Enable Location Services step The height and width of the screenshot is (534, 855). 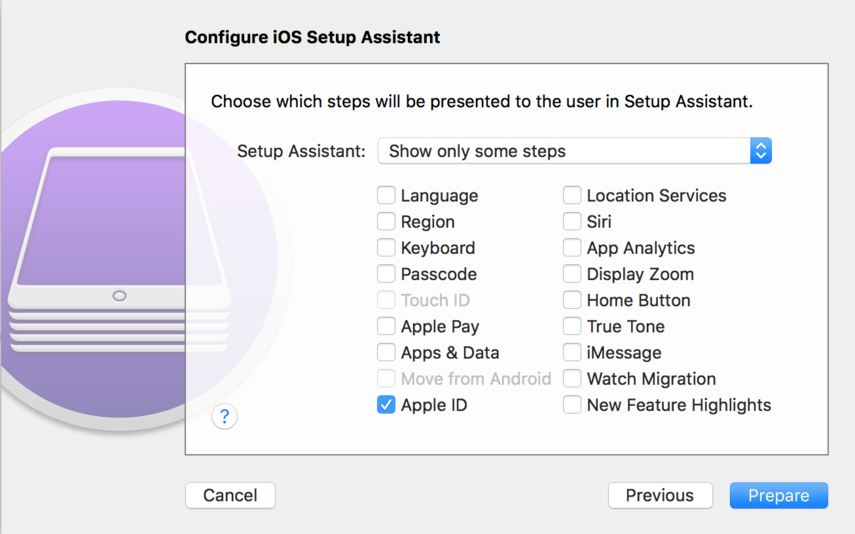572,196
